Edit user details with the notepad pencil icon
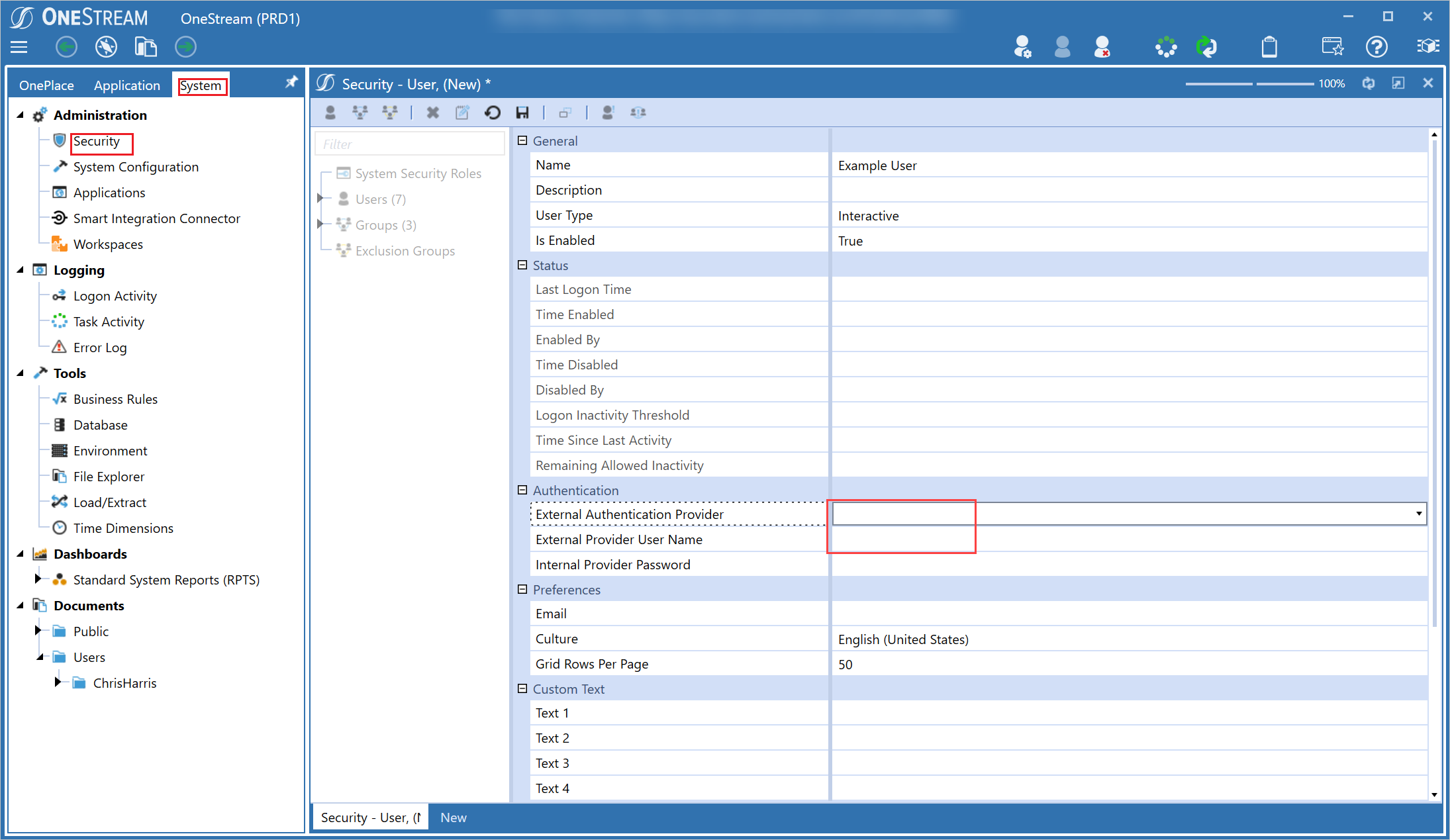Viewport: 1450px width, 840px height. coord(462,113)
